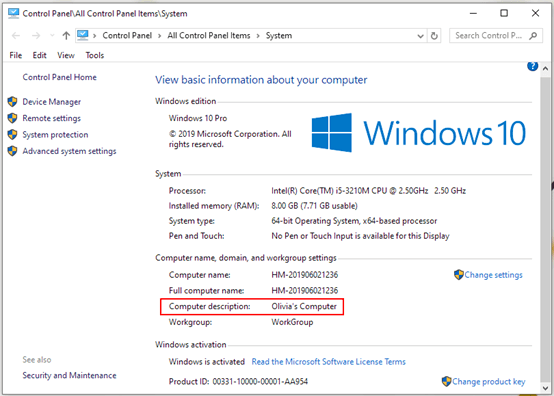Expand chevron before Control Panel breadcrumb
The width and height of the screenshot is (554, 396).
[x=94, y=36]
